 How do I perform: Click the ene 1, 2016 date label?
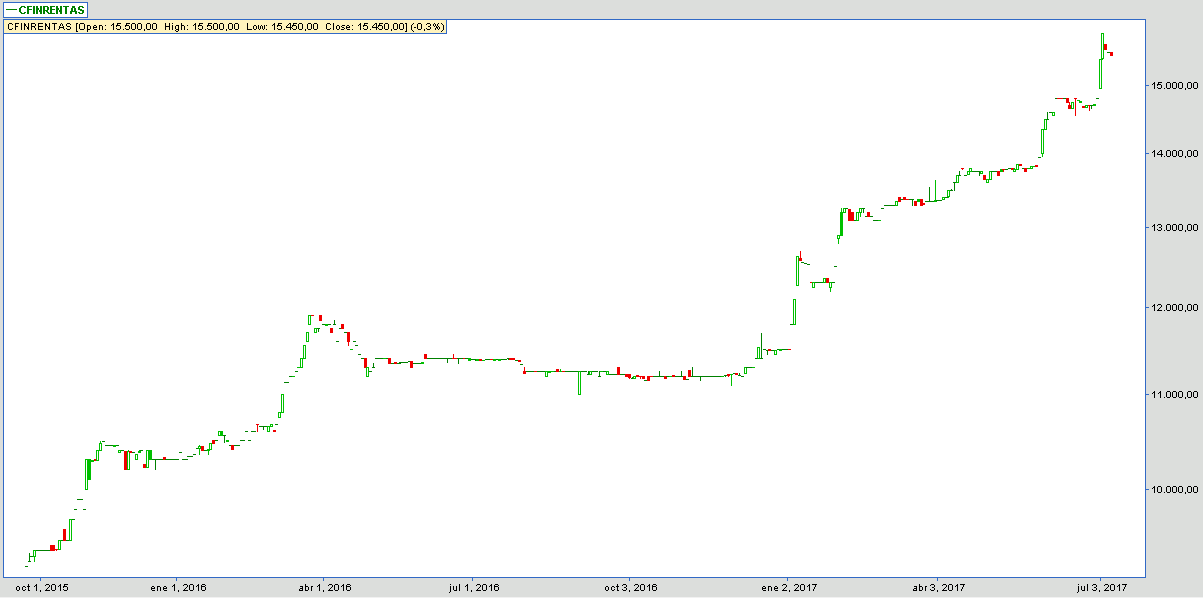[178, 588]
